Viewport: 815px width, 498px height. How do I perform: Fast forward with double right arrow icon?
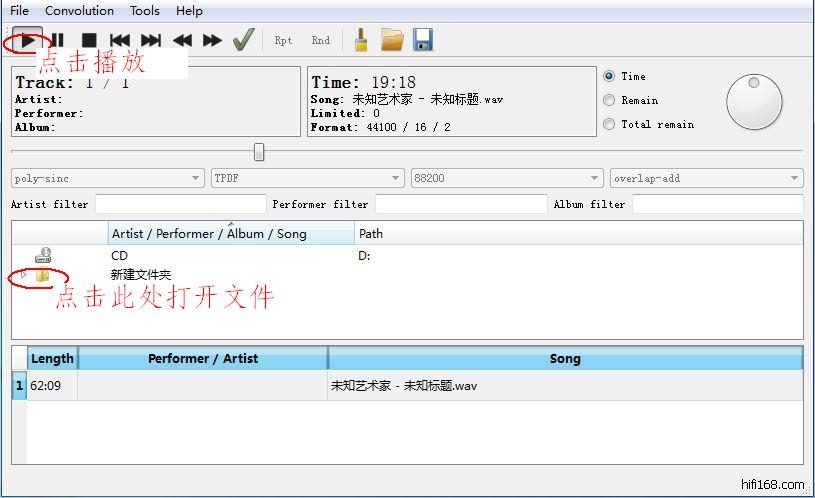click(212, 40)
